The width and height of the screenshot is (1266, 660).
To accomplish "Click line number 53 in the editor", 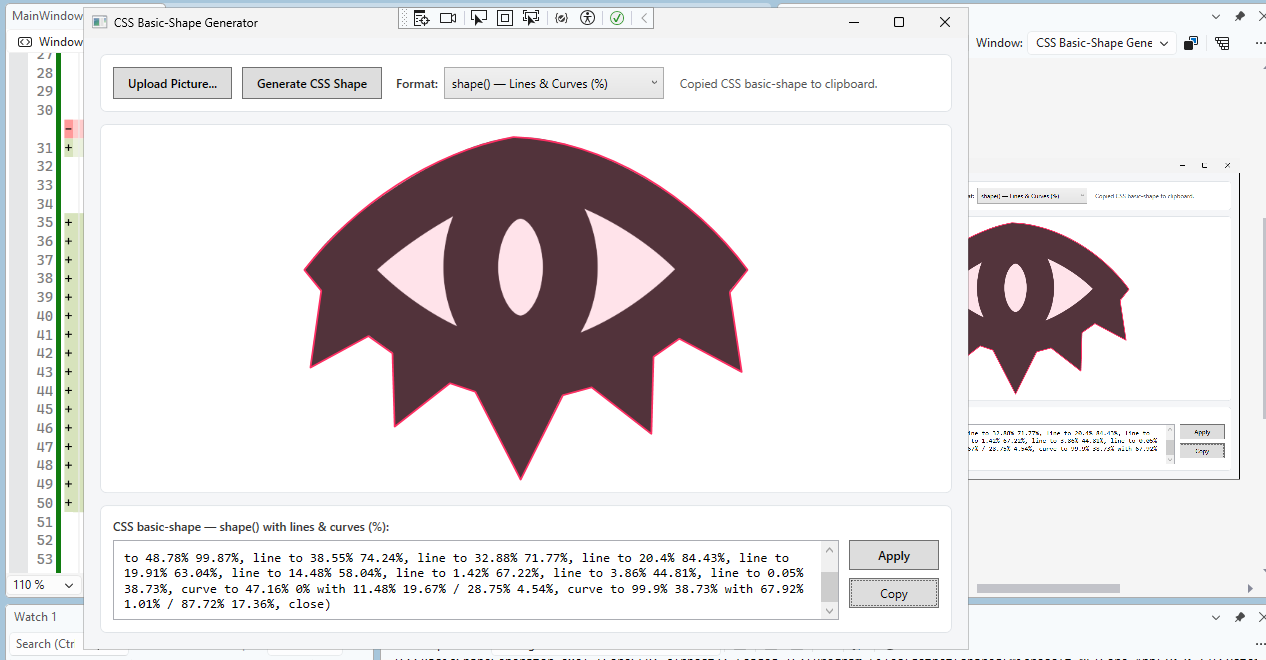I will (x=45, y=559).
